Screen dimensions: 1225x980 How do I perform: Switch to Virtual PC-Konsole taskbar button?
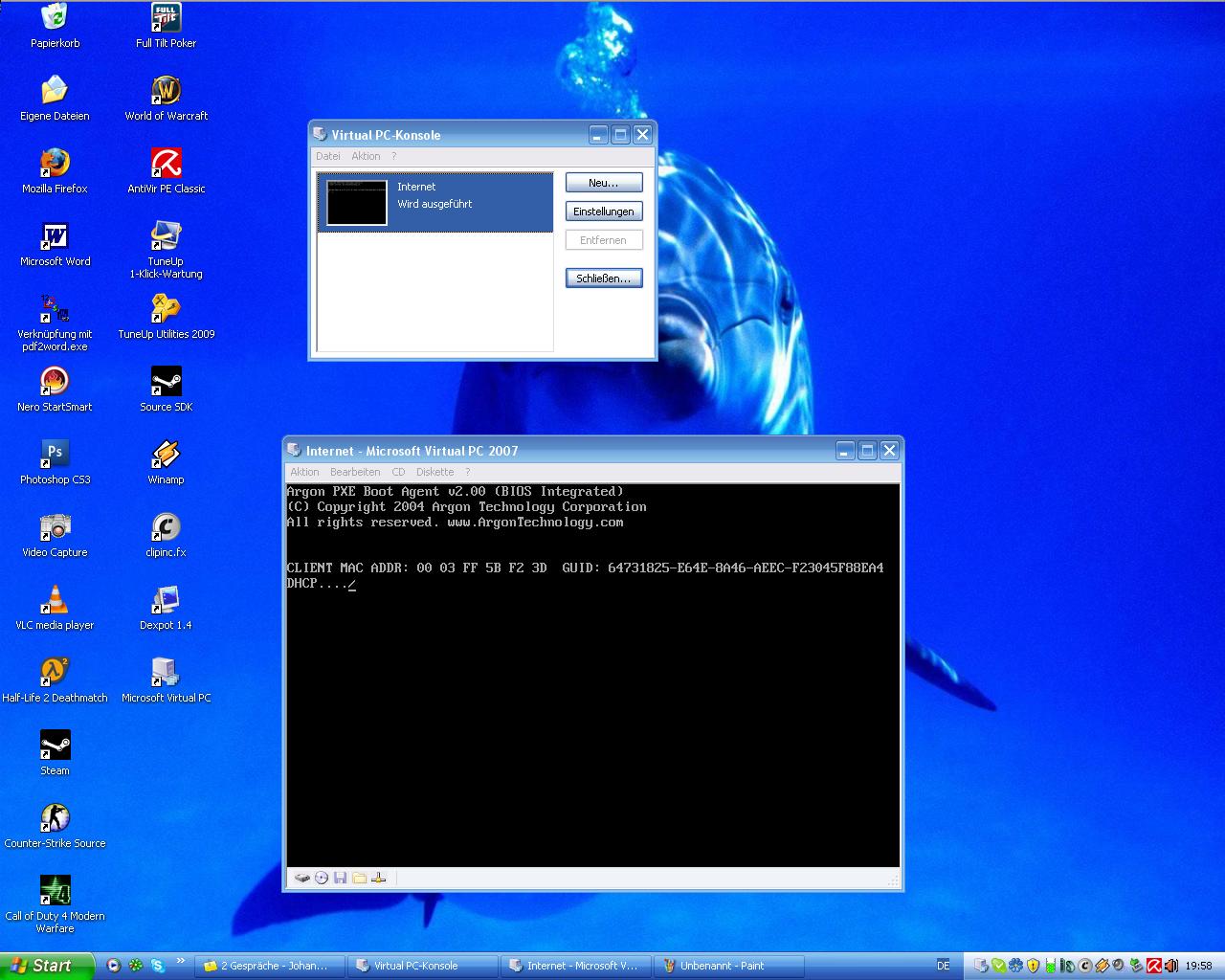point(423,966)
